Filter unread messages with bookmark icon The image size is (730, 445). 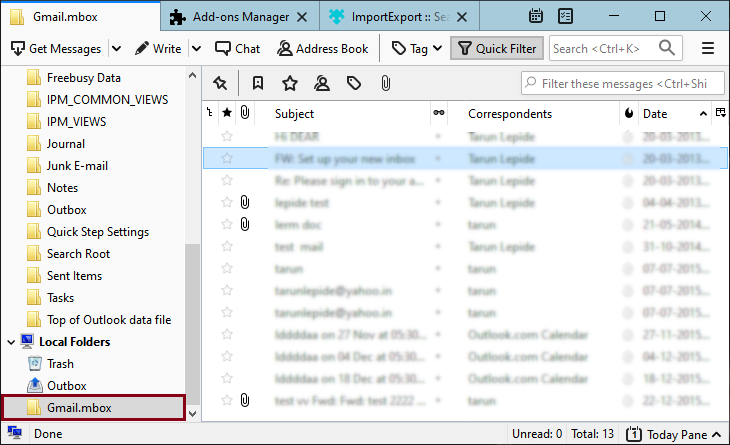257,83
